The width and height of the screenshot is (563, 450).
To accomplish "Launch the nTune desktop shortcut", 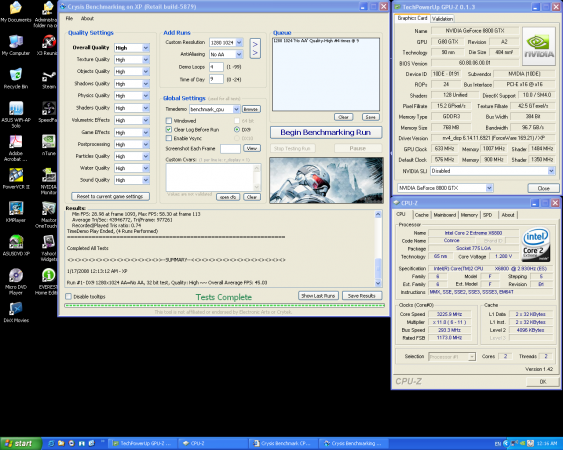I will 48,145.
